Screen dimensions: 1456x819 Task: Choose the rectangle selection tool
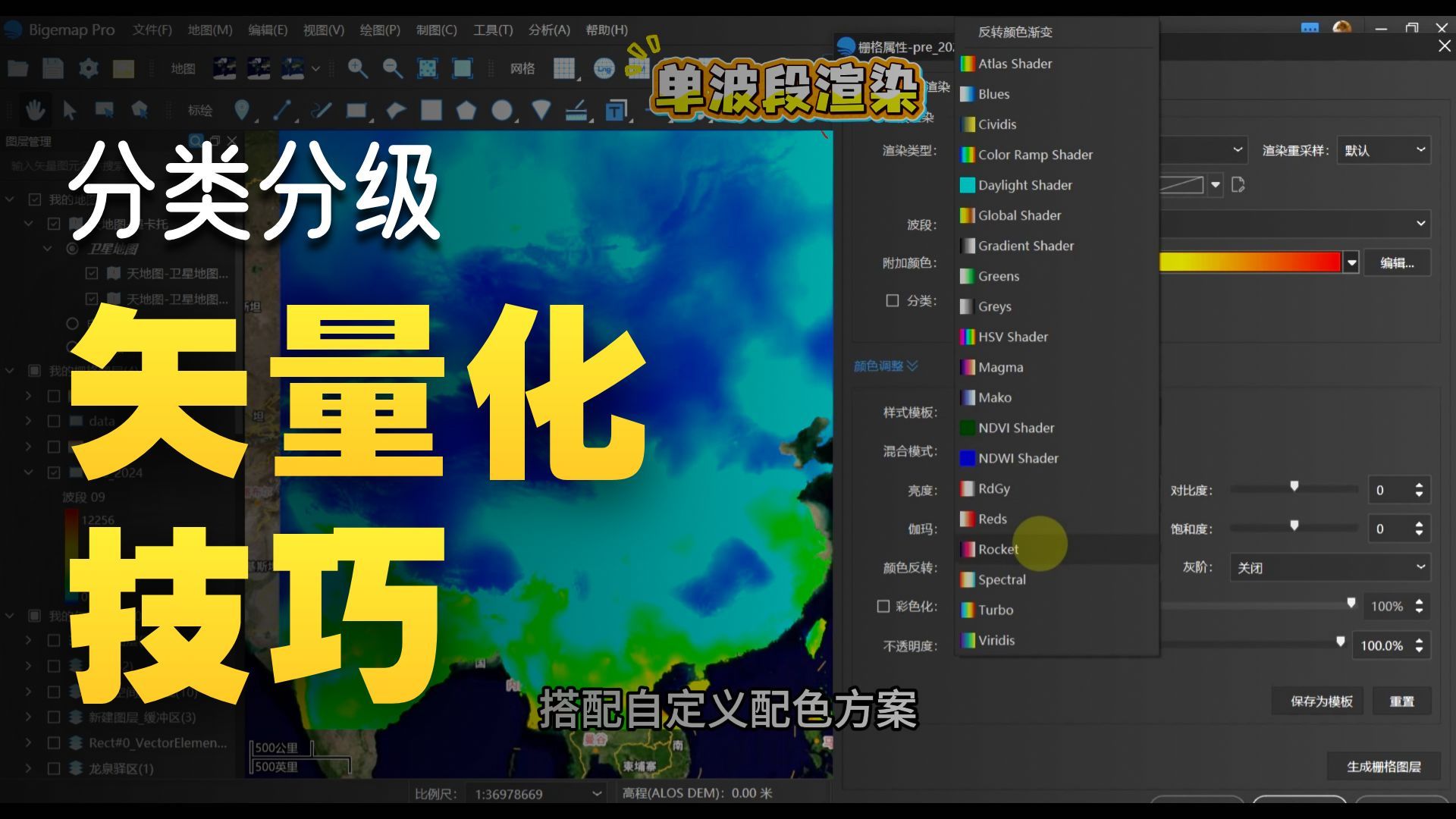click(105, 111)
